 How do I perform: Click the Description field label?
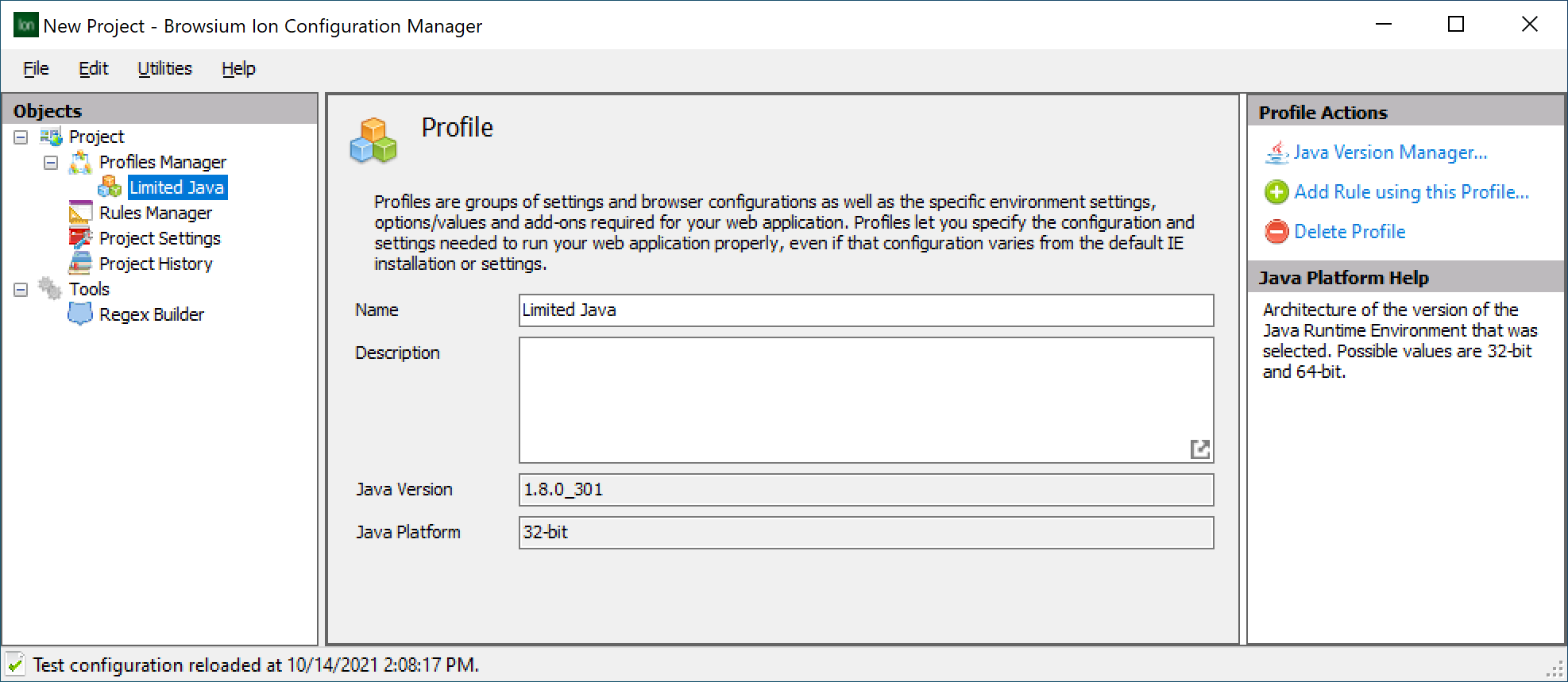[x=397, y=353]
